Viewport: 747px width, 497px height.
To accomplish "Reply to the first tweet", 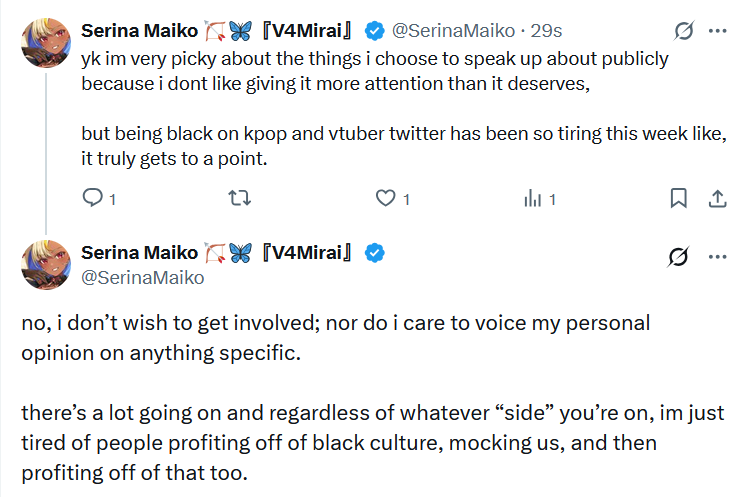I will [x=93, y=198].
